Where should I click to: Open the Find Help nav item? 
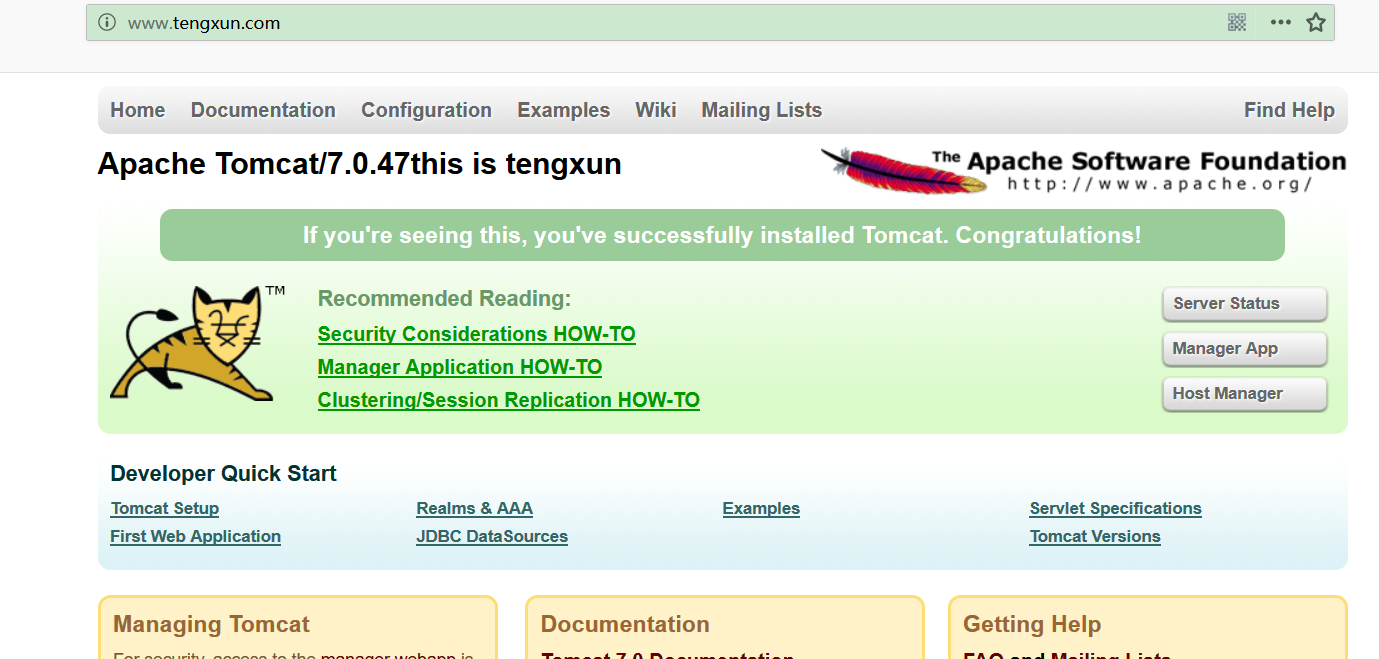pos(1289,110)
